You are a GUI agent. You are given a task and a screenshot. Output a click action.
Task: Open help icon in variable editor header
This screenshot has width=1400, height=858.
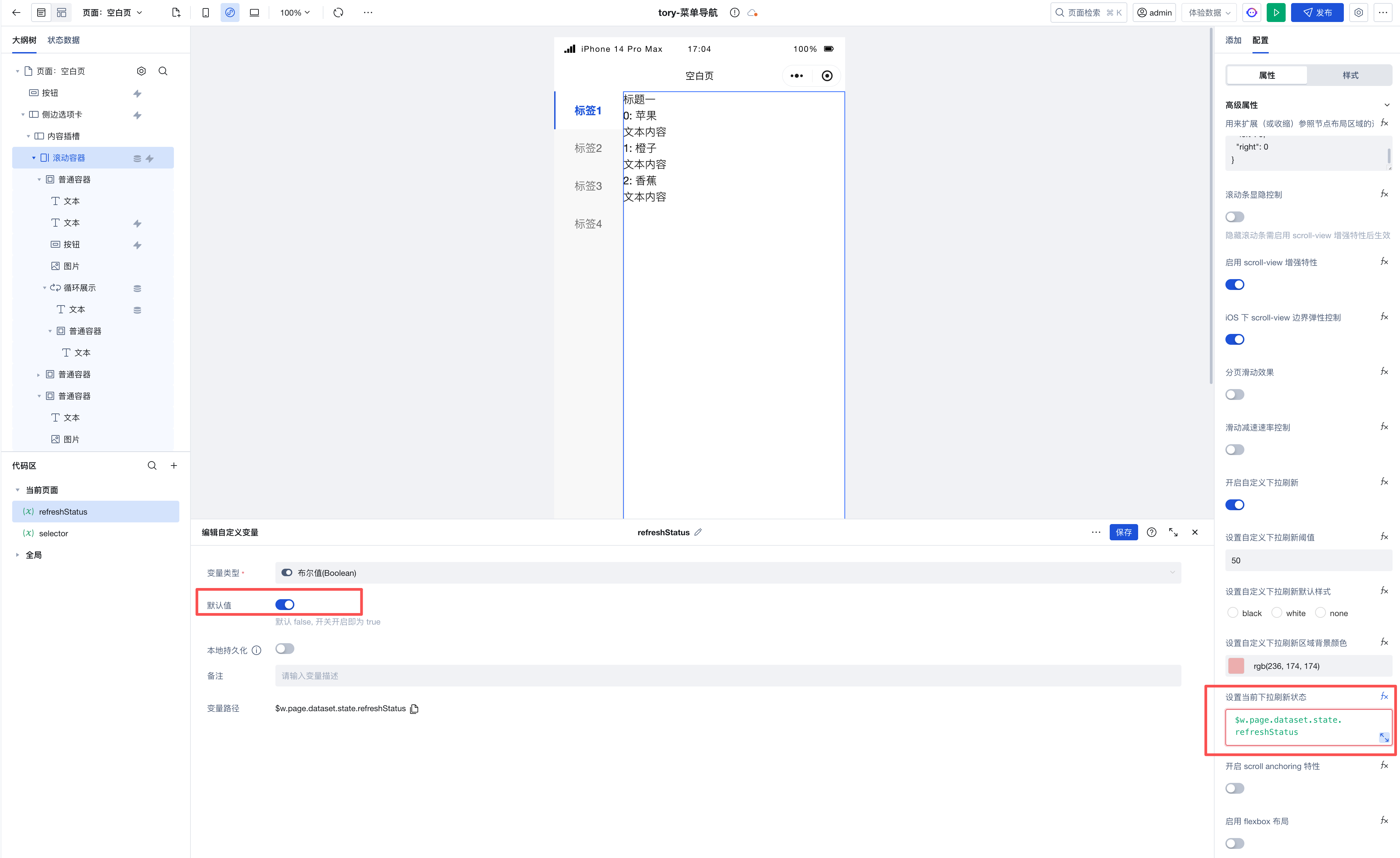[x=1151, y=533]
